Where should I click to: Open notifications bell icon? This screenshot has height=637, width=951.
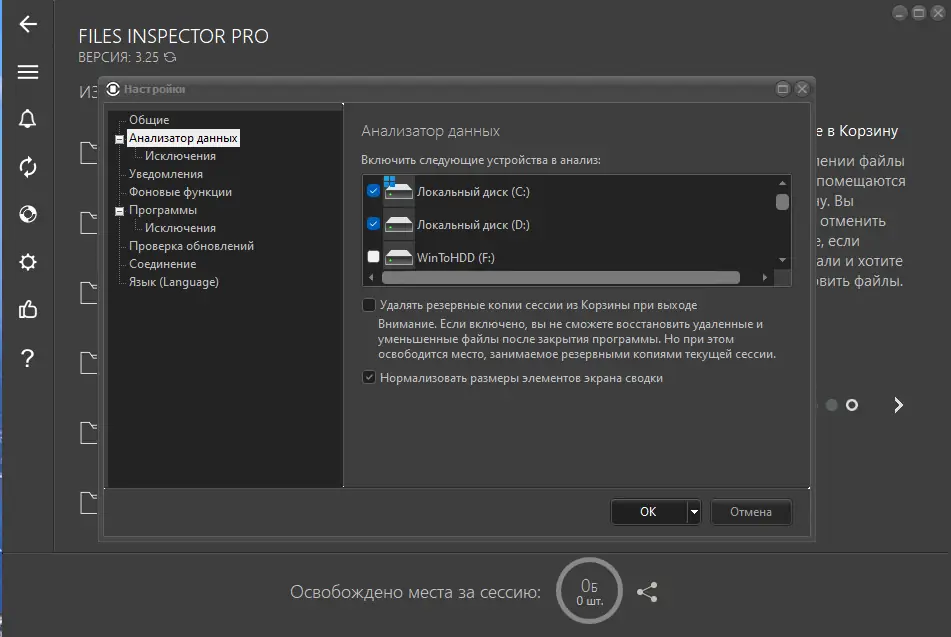(27, 119)
